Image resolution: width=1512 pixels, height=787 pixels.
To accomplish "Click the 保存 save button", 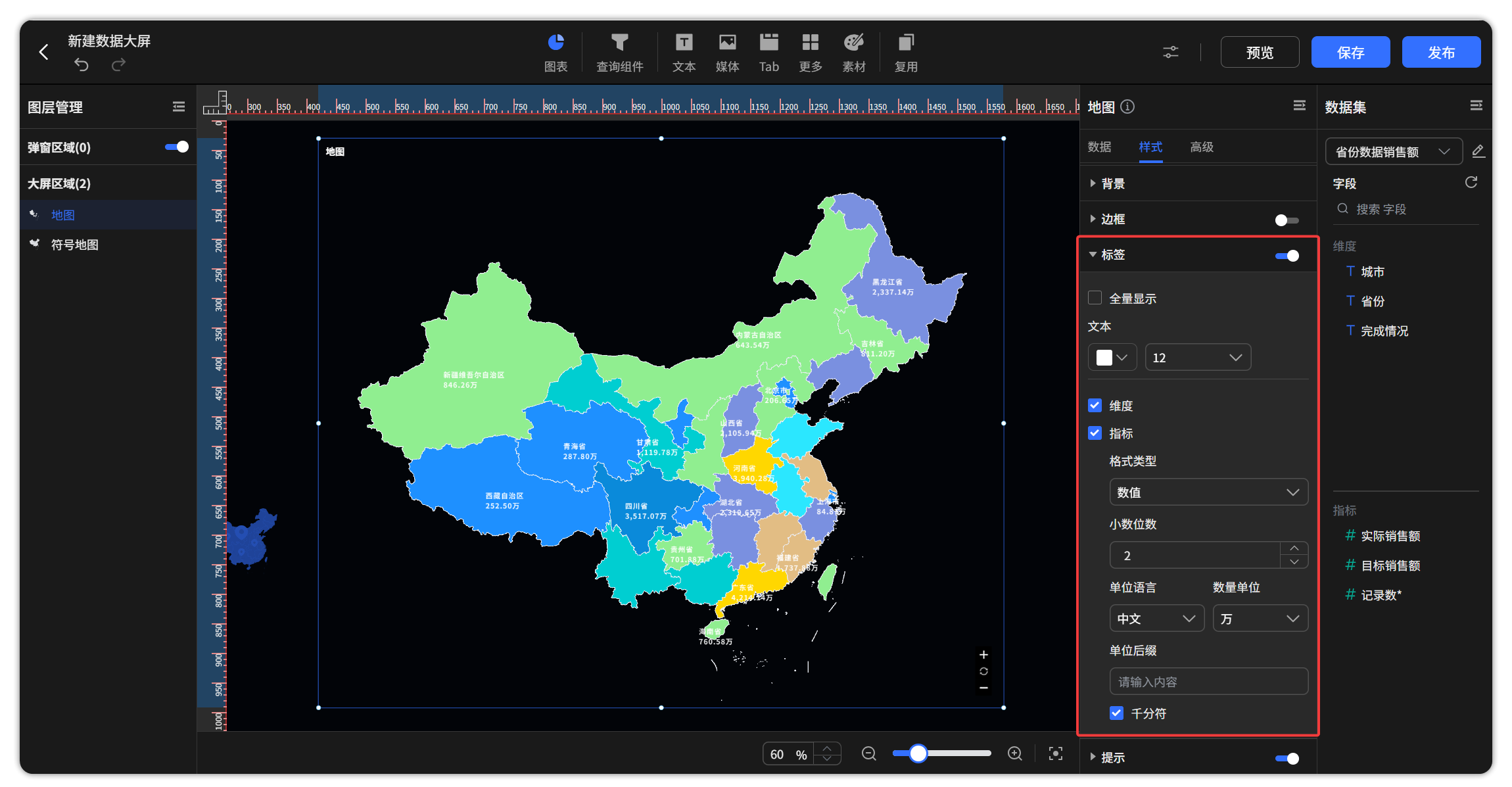I will click(x=1350, y=52).
